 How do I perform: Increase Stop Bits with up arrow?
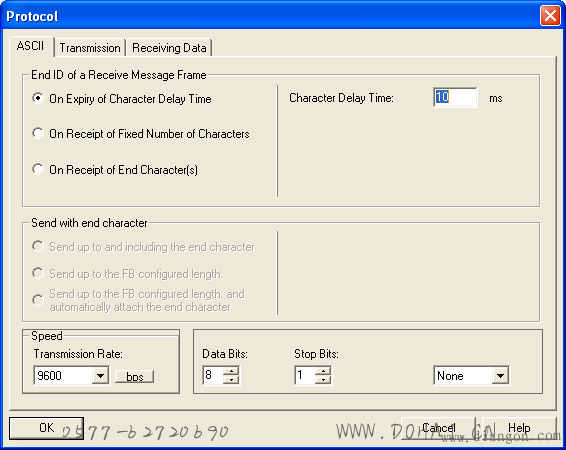pos(323,371)
